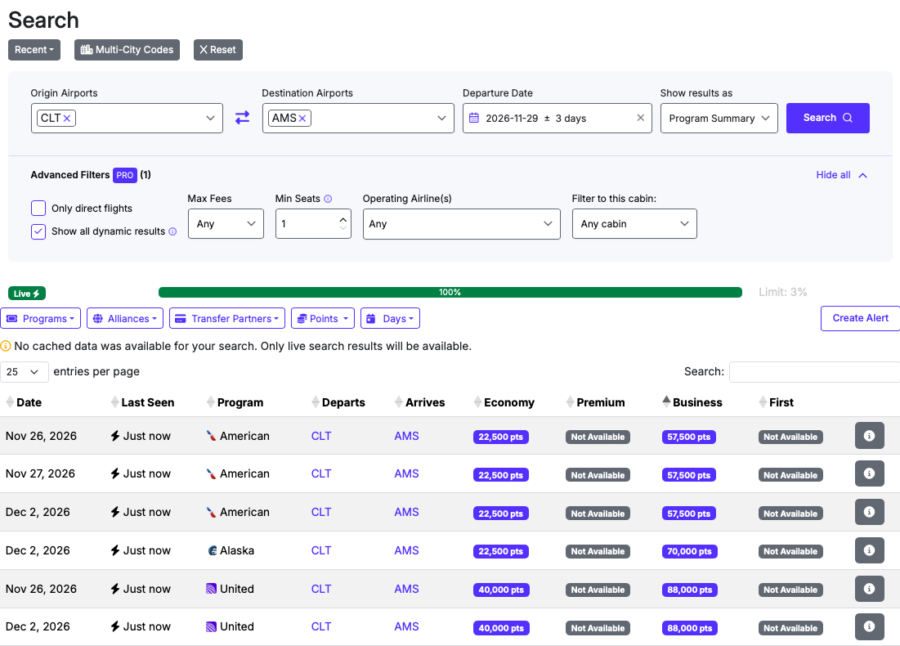Click CLT link in Nov 27 row

pos(321,474)
